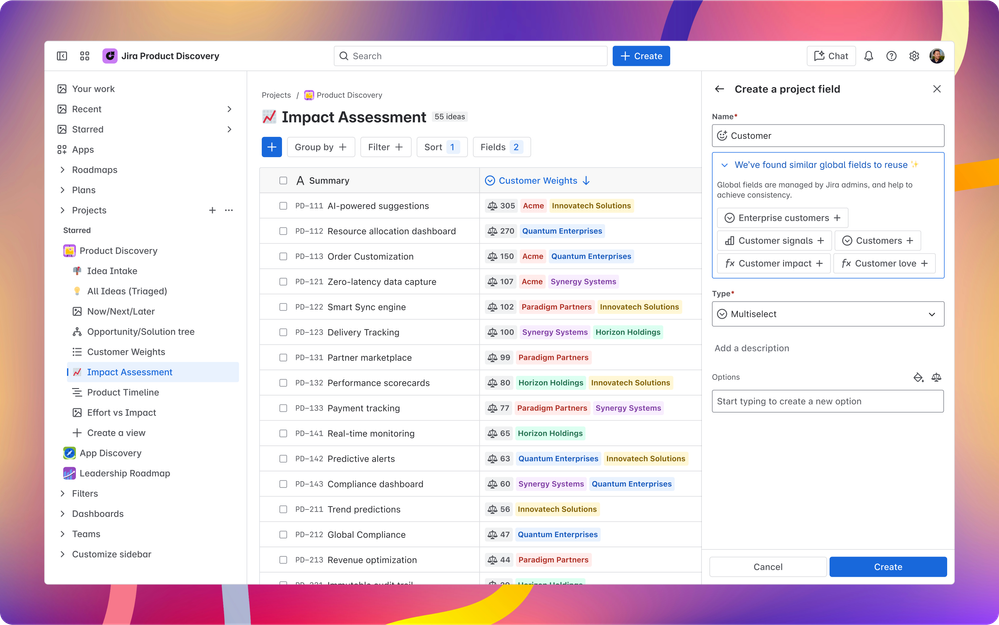Click the new option input field

pyautogui.click(x=828, y=401)
